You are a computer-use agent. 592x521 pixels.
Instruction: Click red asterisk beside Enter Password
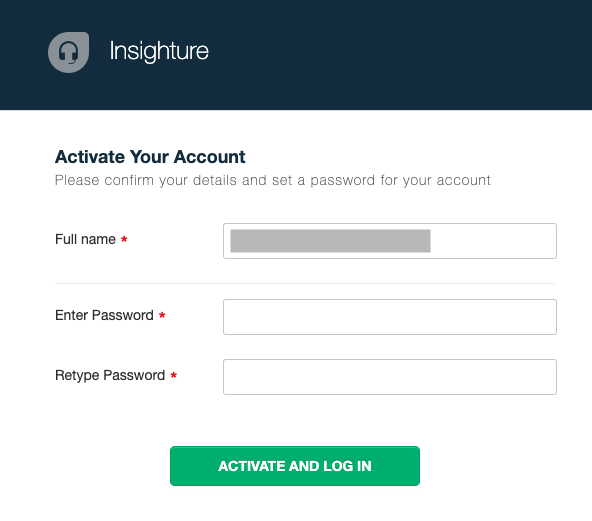point(162,315)
